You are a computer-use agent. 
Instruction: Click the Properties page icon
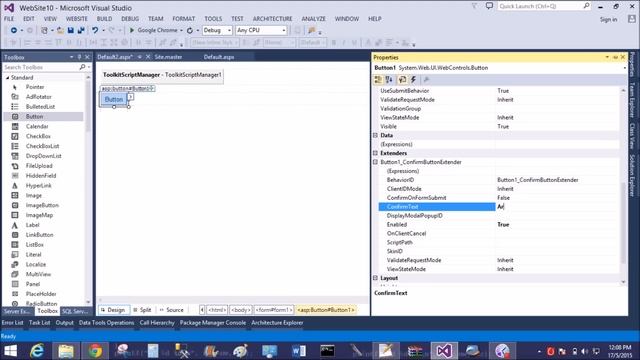click(x=402, y=80)
